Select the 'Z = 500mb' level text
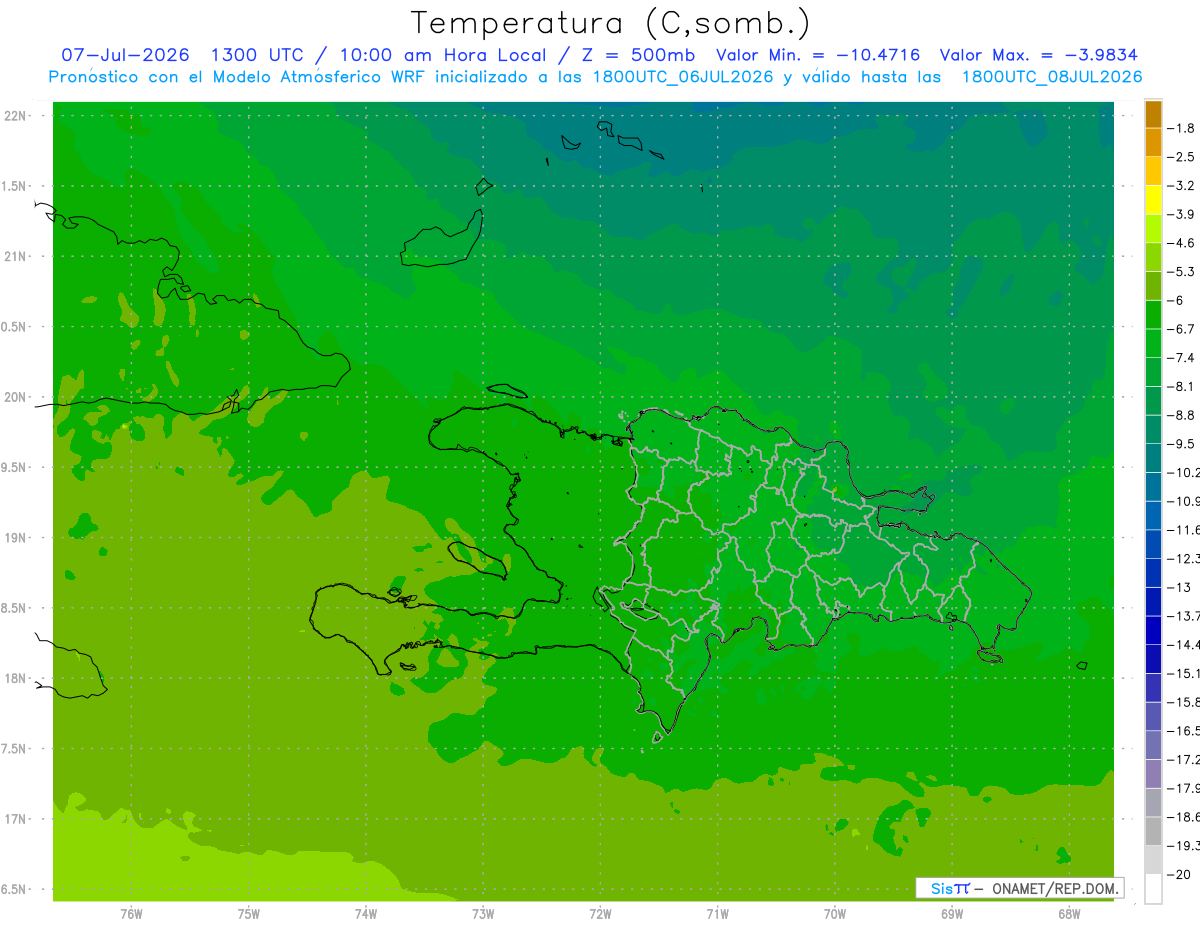The image size is (1200, 927). (637, 55)
